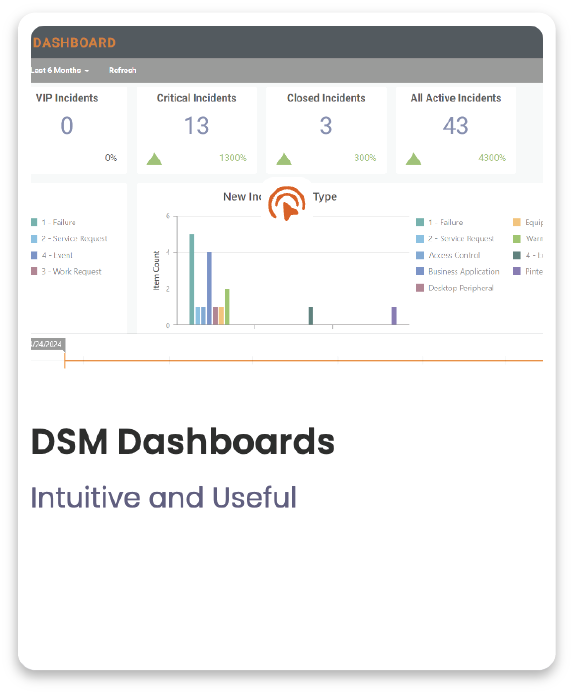The image size is (574, 694).
Task: Click the 0% value in VIP Incidents
Action: [x=111, y=158]
